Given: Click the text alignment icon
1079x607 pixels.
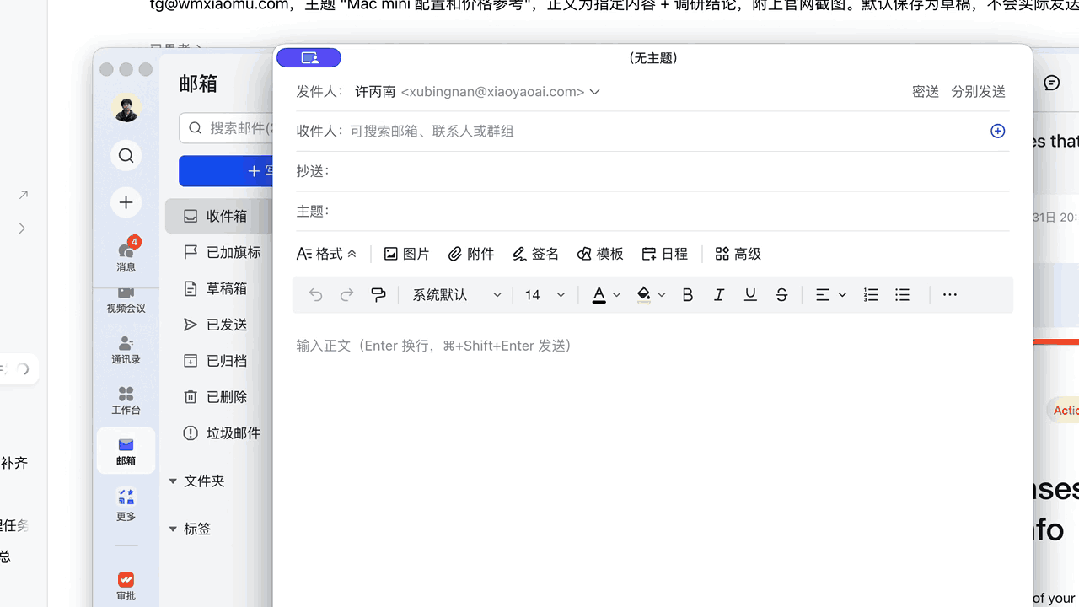Looking at the screenshot, I should (822, 295).
